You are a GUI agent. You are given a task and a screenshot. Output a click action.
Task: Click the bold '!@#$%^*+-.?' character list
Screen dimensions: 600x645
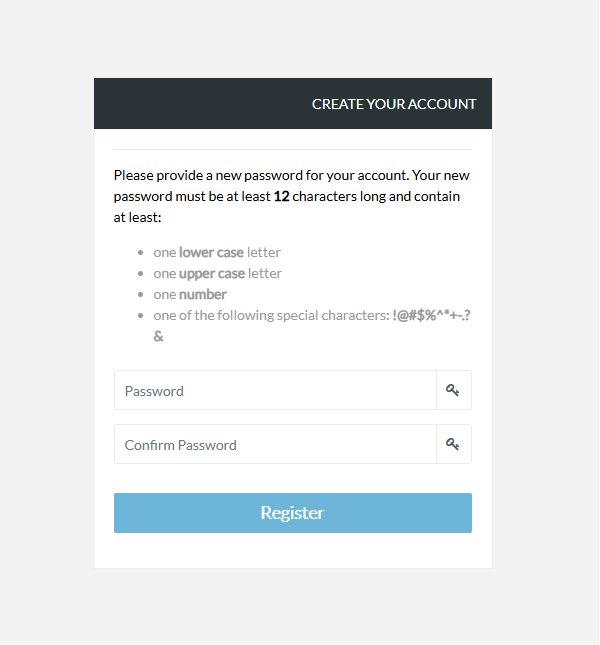[431, 316]
